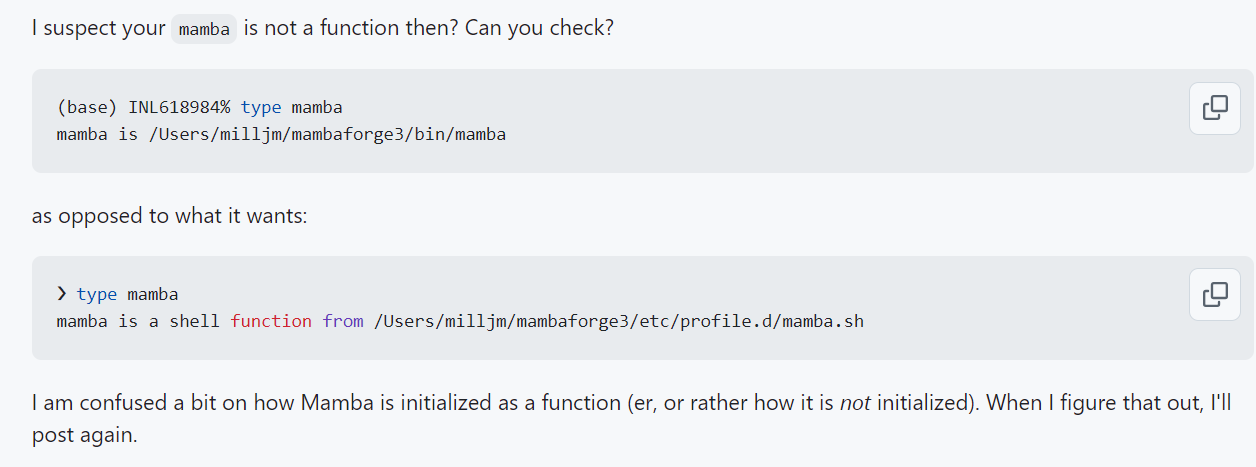Click the blue type keyword after INL618984%
Viewport: 1256px width, 467px height.
click(x=261, y=107)
